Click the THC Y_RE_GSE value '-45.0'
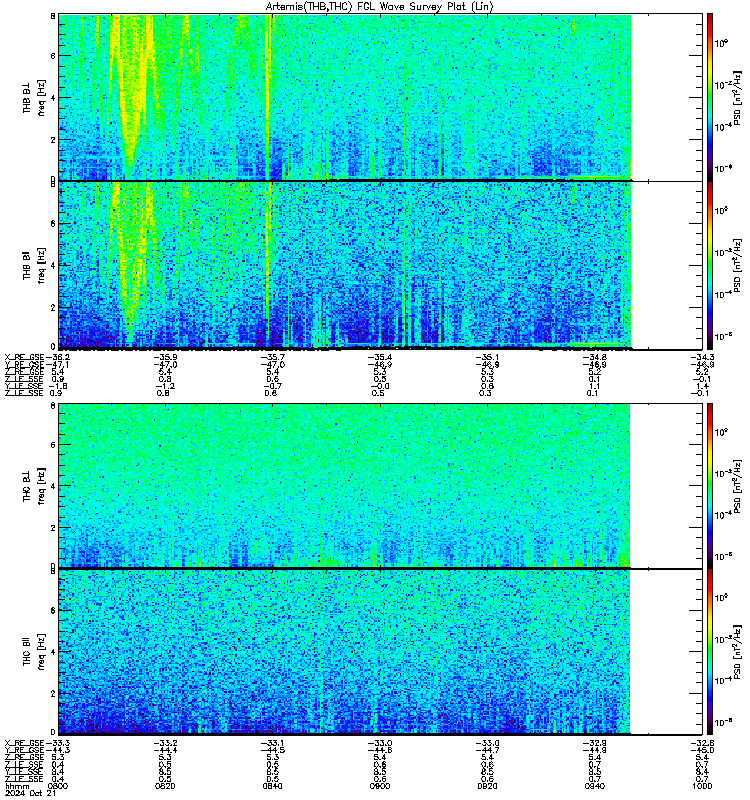 click(x=702, y=750)
